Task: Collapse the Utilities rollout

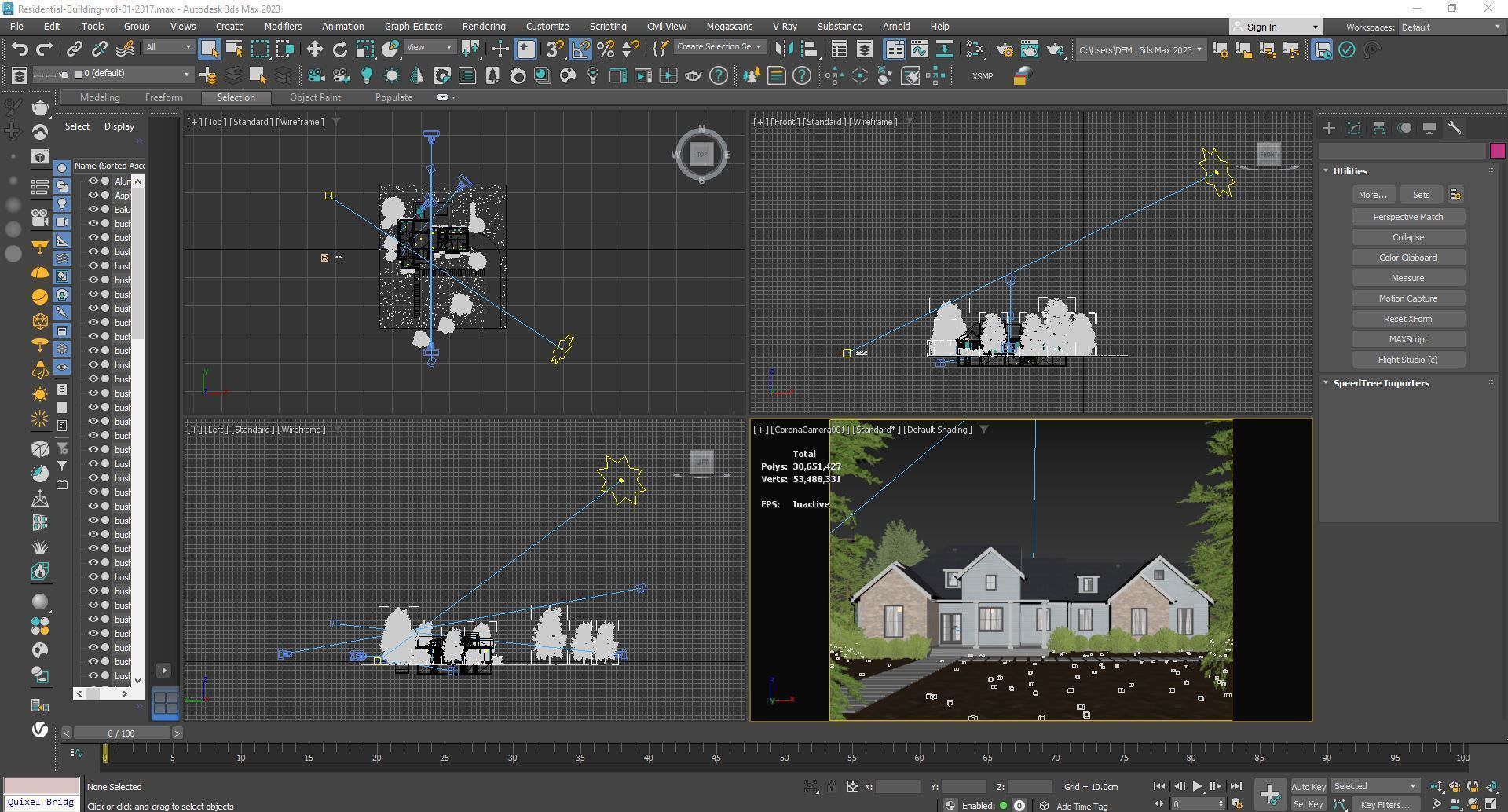Action: (x=1326, y=170)
